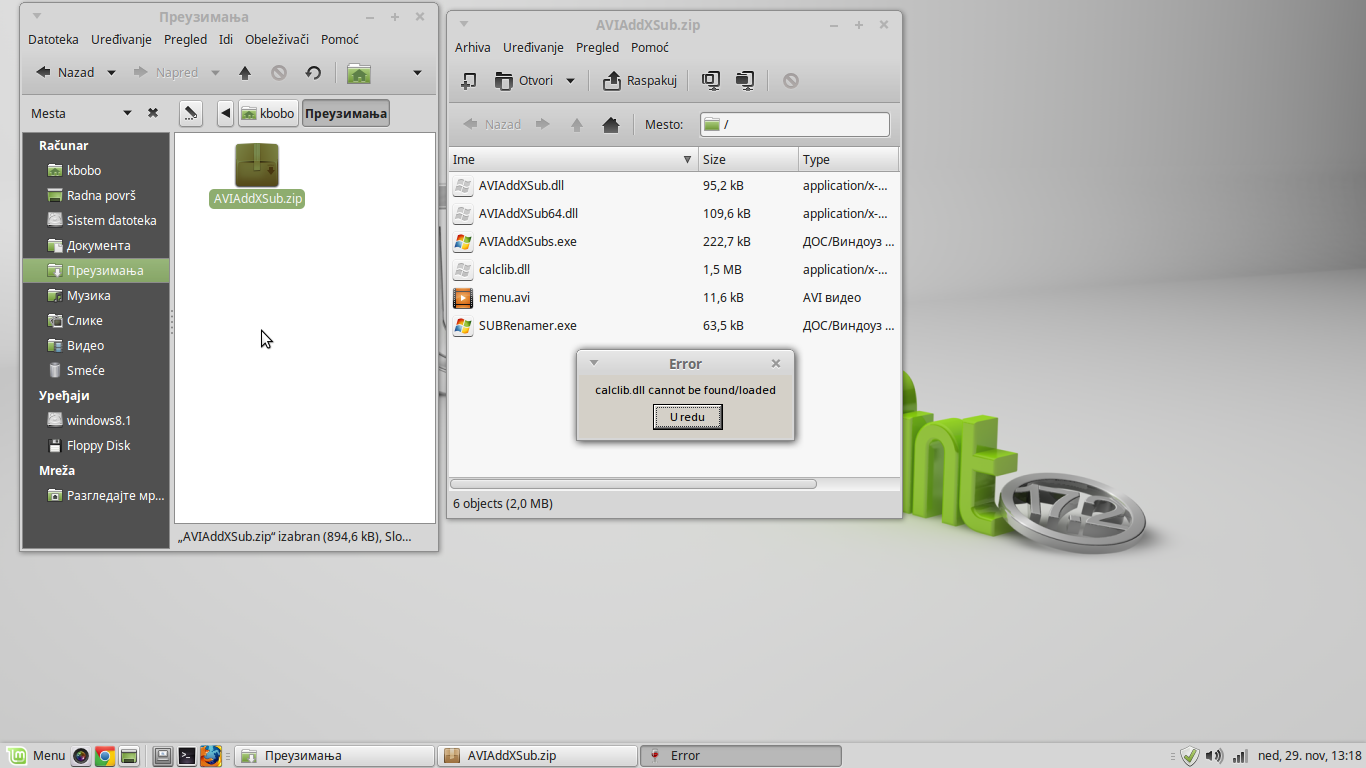Click Napred in the file manager toolbar
Viewport: 1366px width, 768px height.
coord(166,72)
